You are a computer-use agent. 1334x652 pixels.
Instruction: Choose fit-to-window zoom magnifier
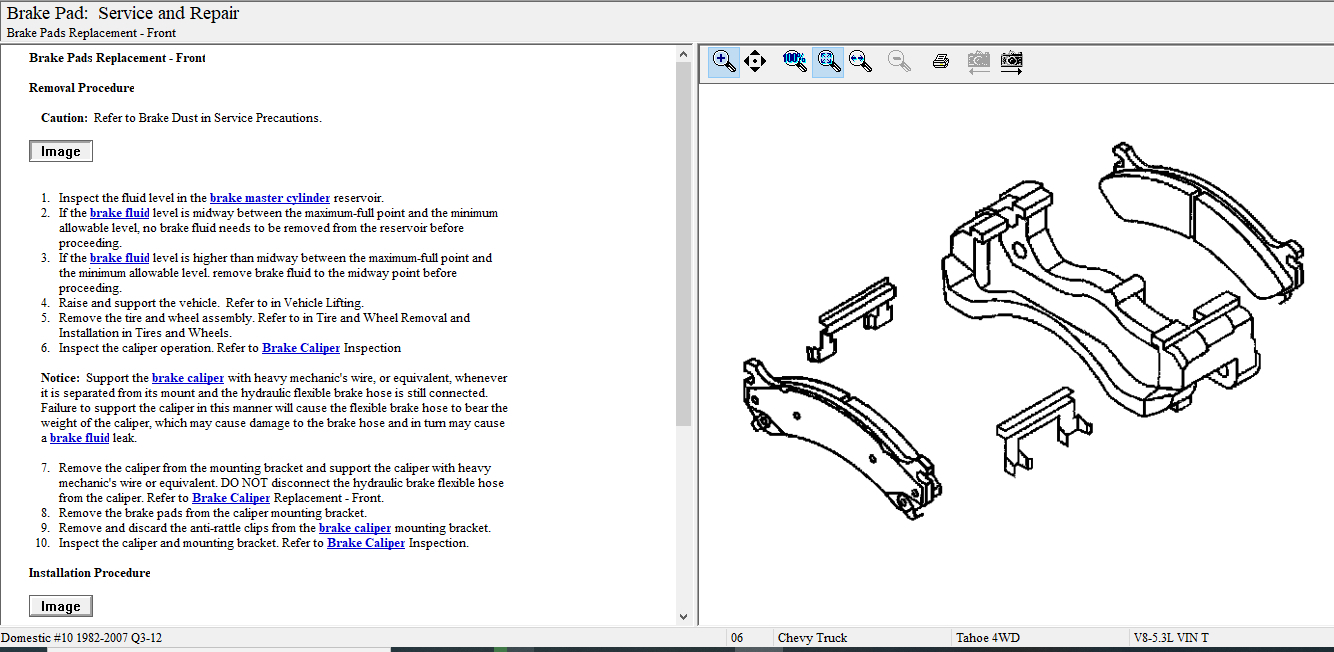pos(828,61)
